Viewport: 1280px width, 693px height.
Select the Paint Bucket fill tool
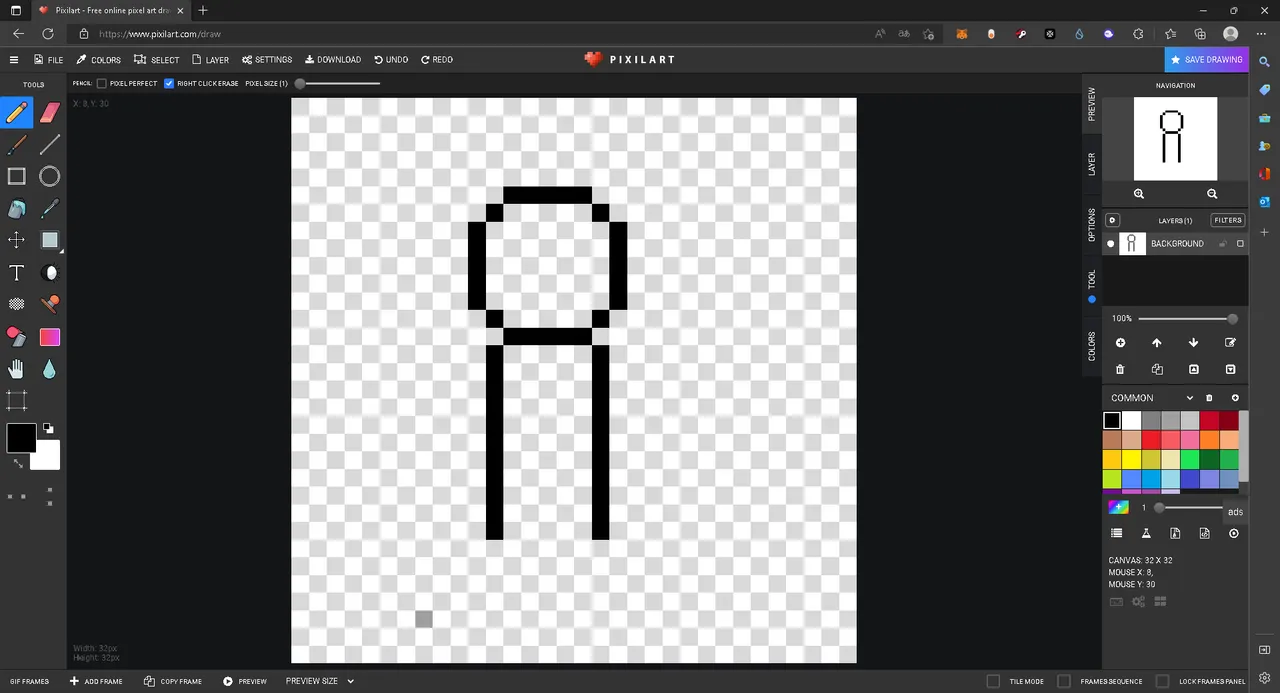tap(17, 209)
